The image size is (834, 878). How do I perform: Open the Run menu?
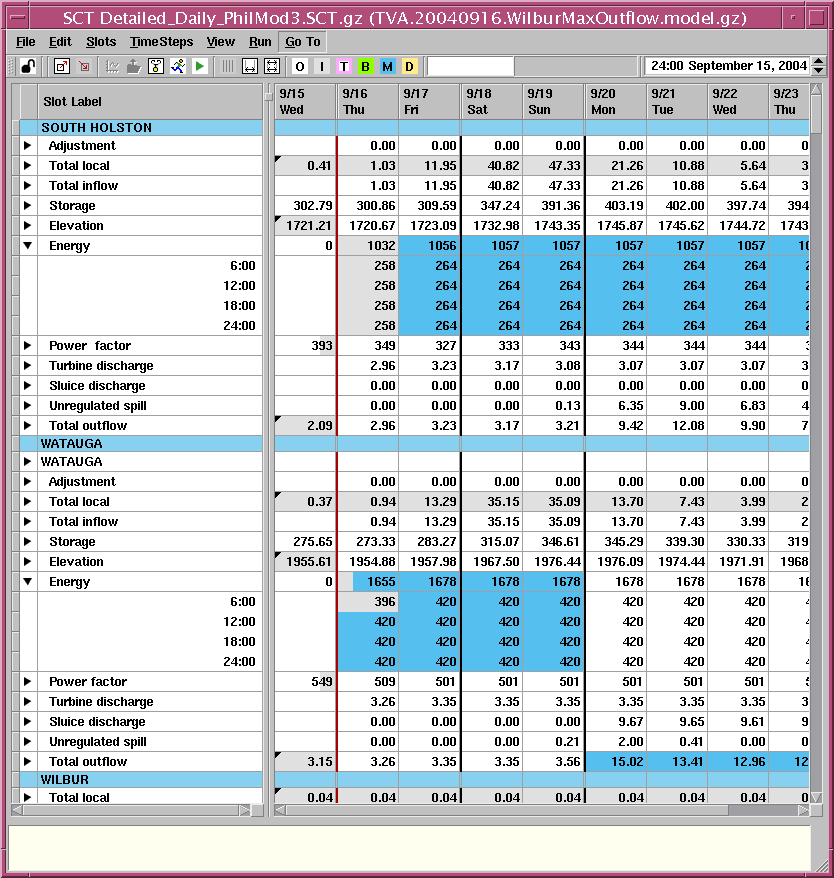(x=260, y=42)
